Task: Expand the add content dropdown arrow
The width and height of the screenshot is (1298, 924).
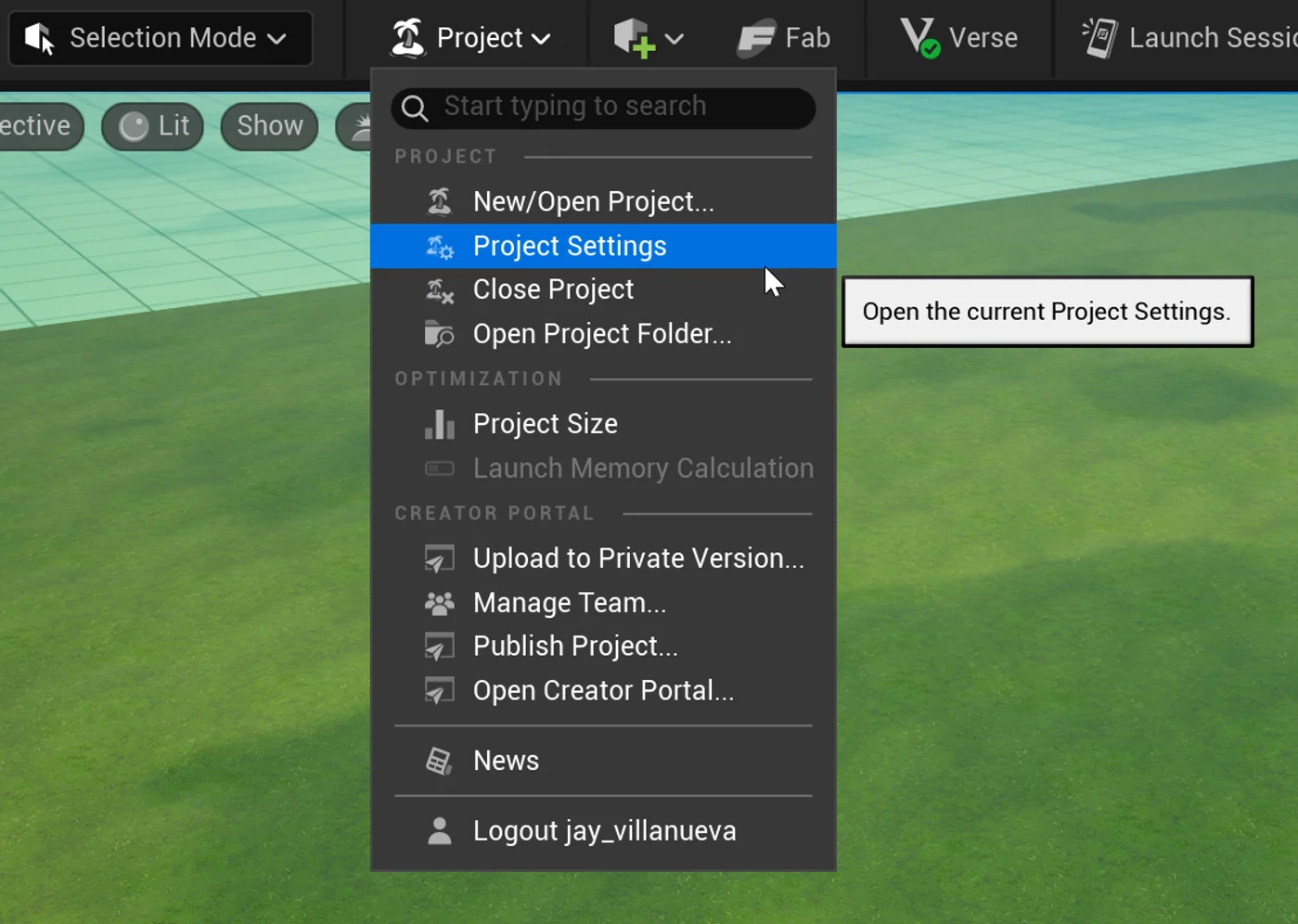Action: (675, 39)
